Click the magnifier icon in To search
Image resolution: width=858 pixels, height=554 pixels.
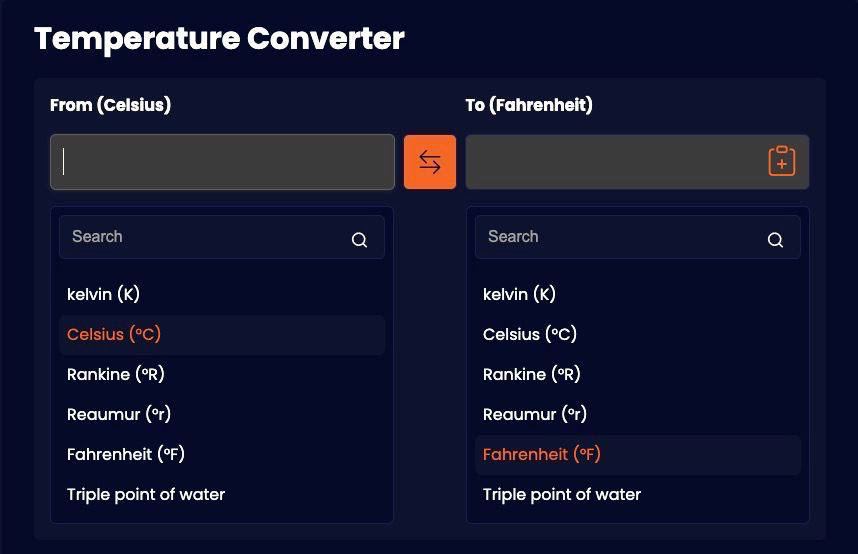[775, 239]
